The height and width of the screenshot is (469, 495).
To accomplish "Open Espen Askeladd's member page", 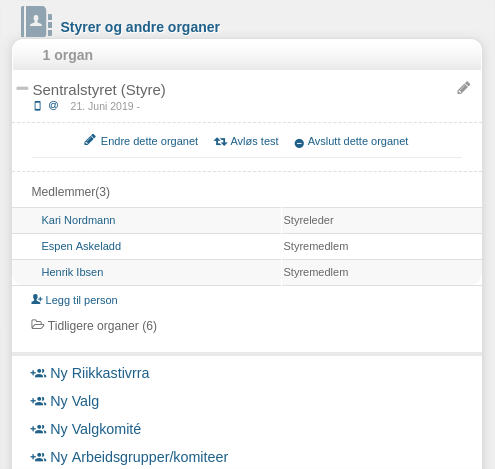I will pos(81,246).
